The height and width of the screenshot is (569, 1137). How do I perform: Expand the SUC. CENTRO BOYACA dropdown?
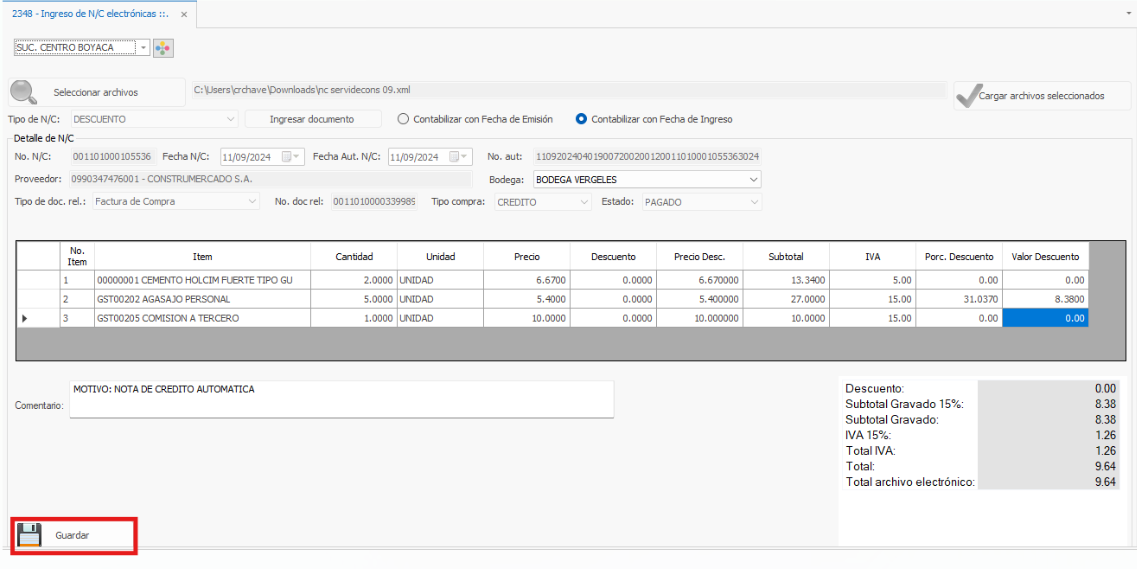(x=143, y=47)
